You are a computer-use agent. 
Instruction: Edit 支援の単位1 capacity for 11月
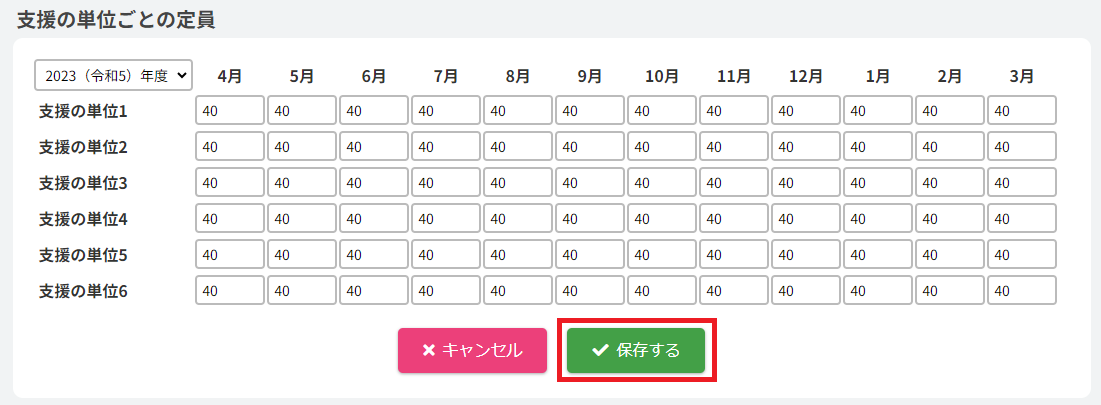pos(734,111)
